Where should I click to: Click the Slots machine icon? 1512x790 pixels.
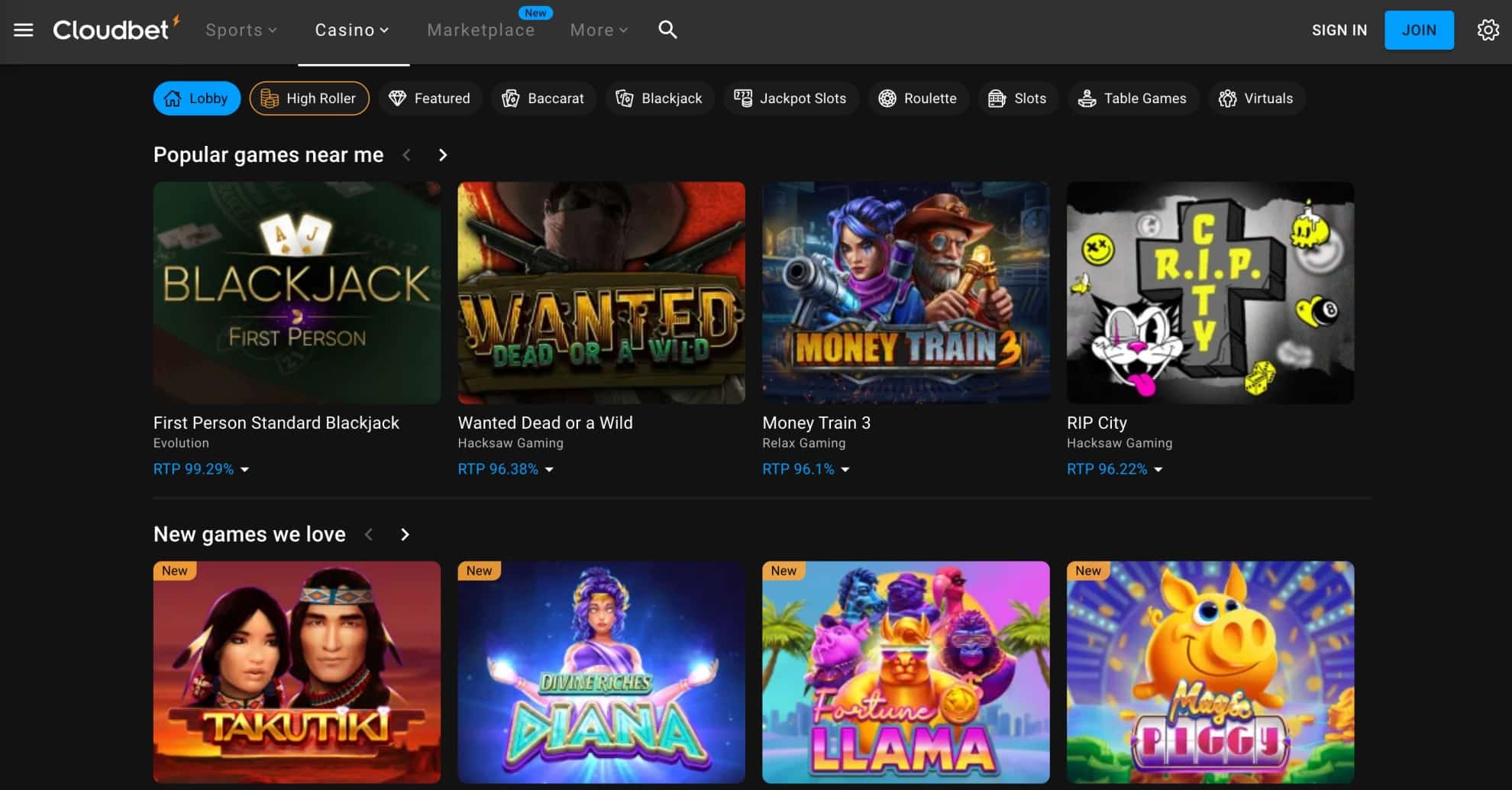click(x=997, y=99)
